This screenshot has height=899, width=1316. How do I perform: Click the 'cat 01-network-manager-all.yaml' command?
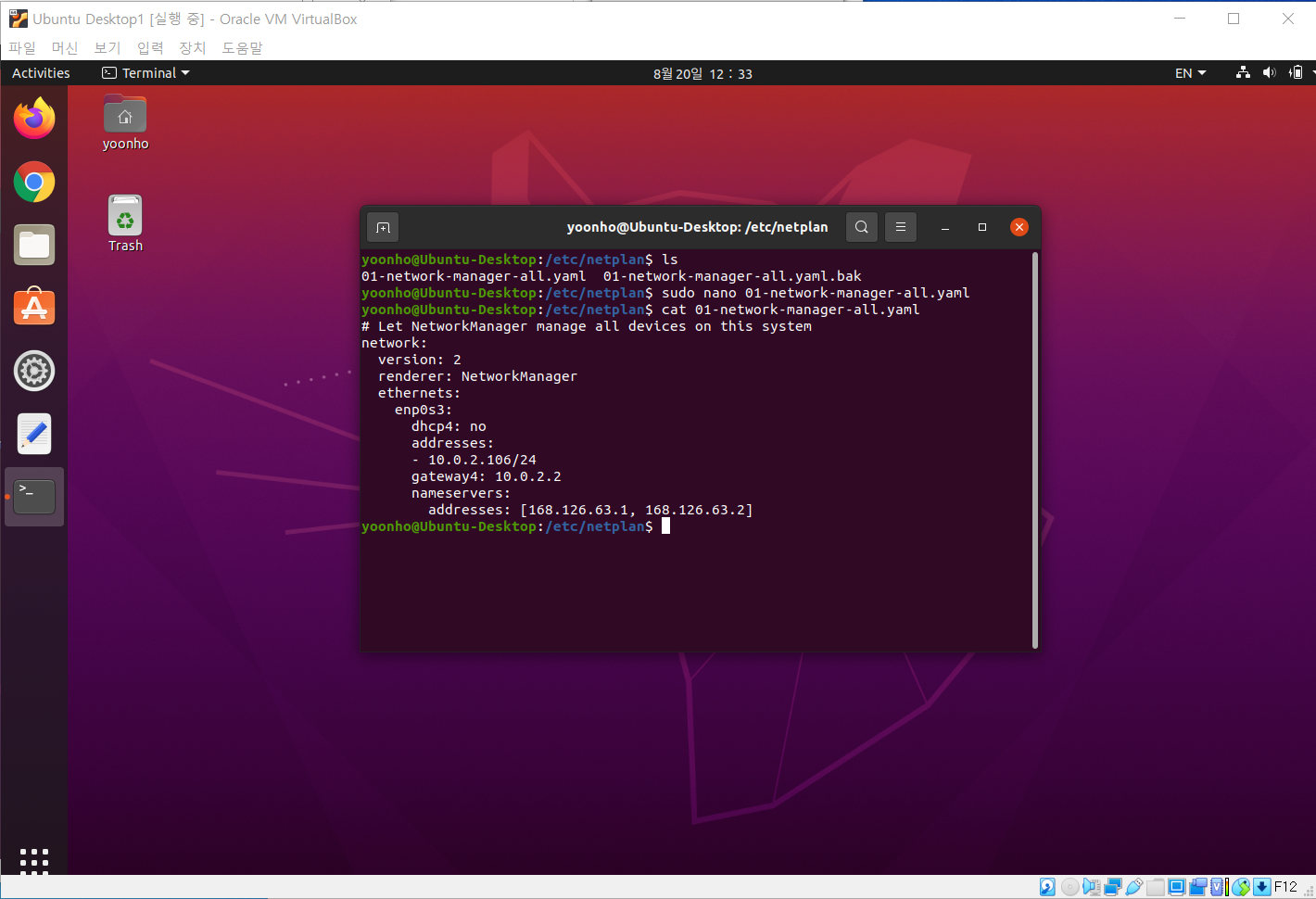(791, 310)
